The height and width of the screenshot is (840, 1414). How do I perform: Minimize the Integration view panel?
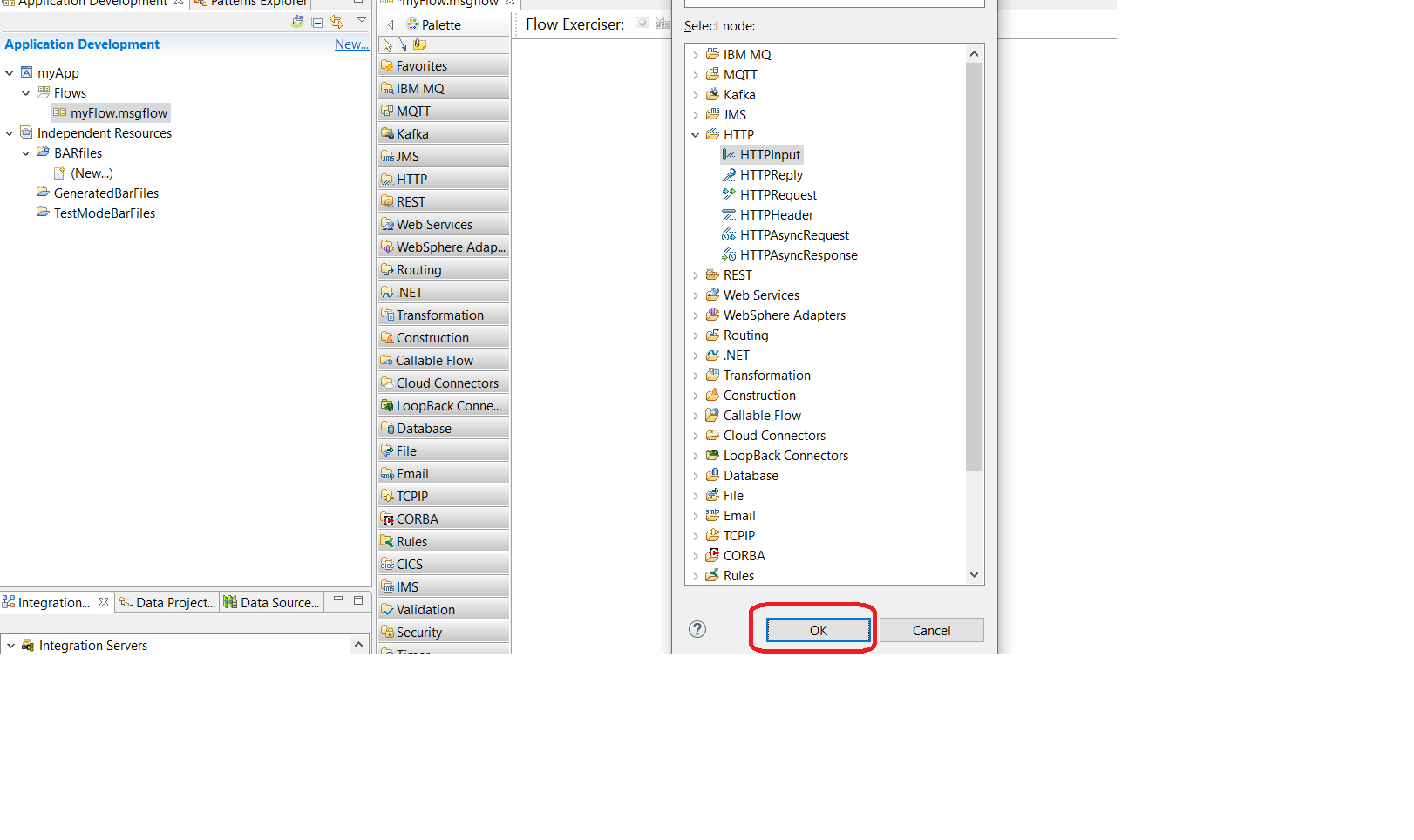click(338, 600)
